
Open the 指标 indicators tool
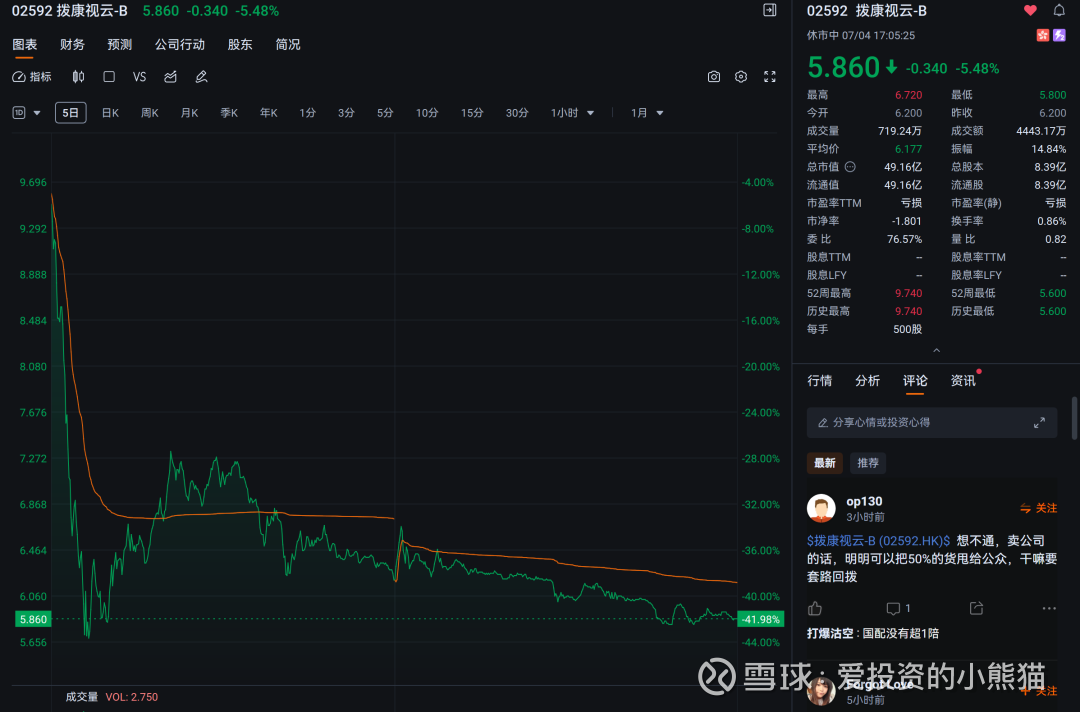tap(32, 77)
